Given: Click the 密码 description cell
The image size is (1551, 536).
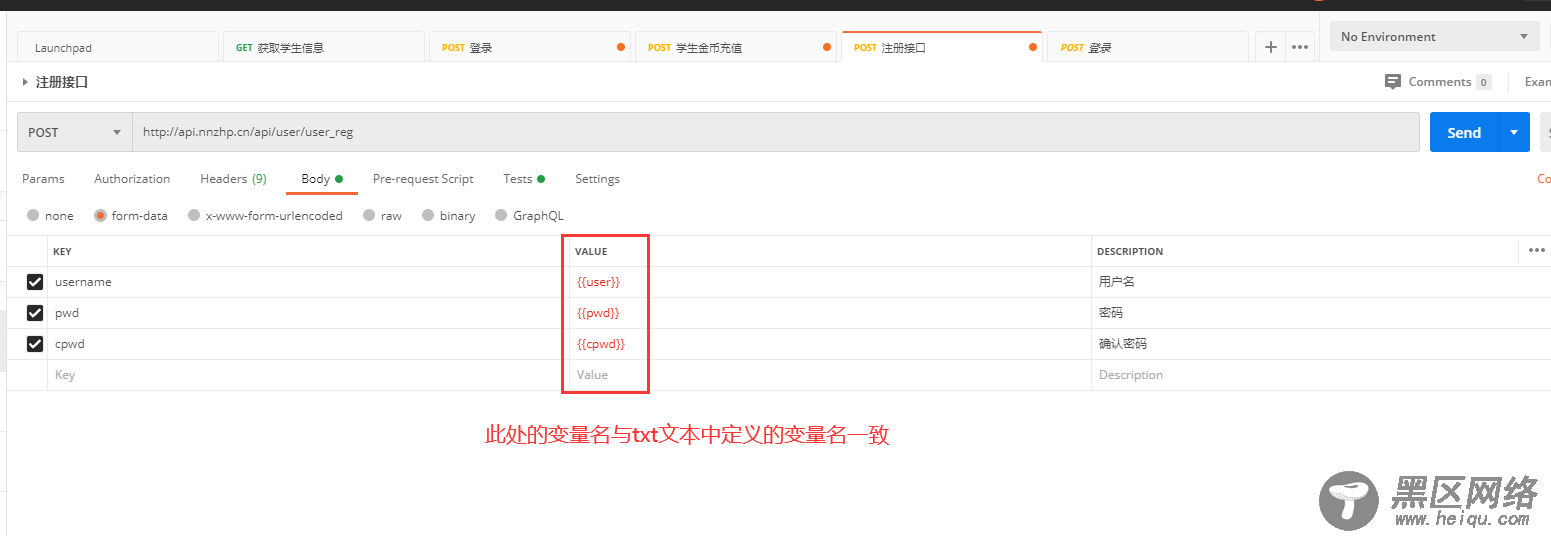Looking at the screenshot, I should pyautogui.click(x=1320, y=313).
